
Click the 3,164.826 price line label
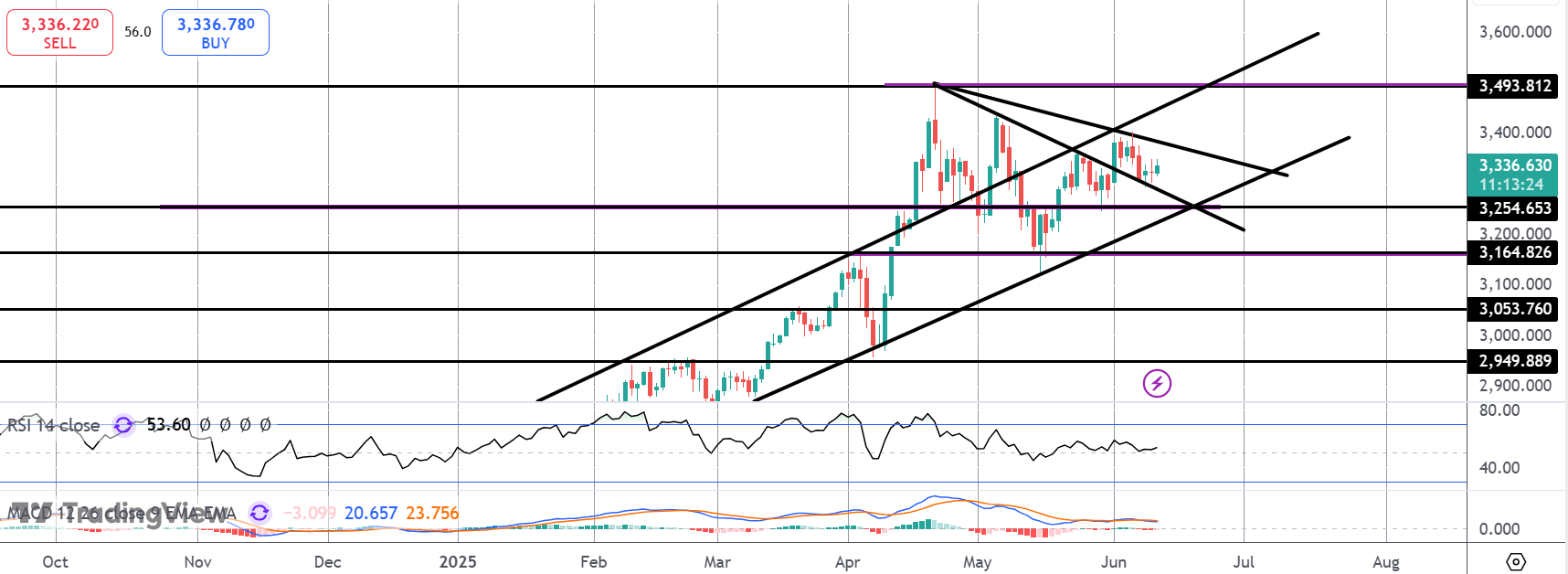(1512, 252)
